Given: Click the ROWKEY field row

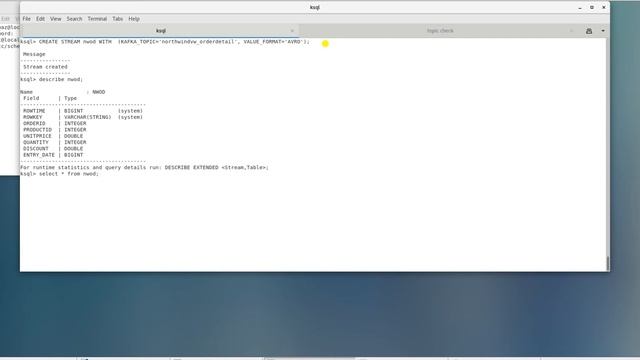Looking at the screenshot, I should 83,117.
